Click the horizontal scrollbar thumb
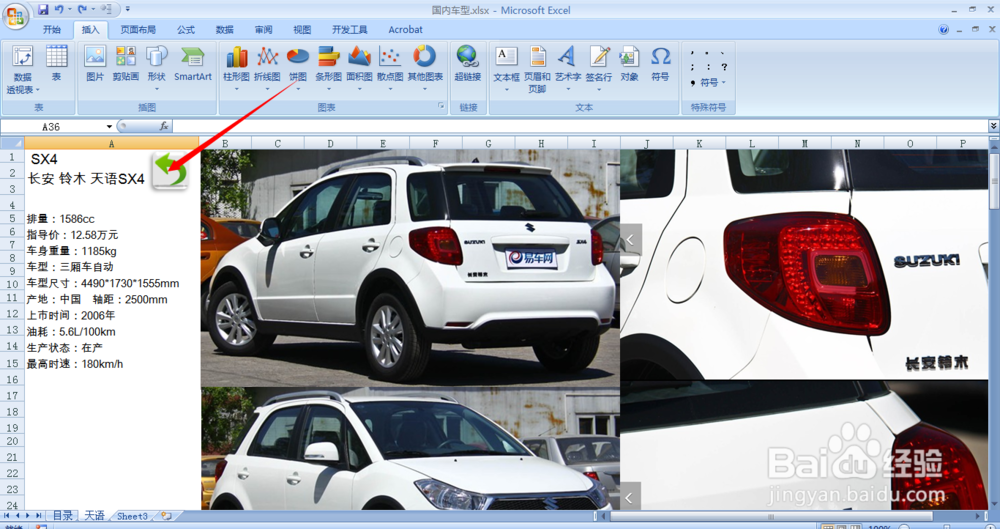Screen dimensions: 1000x529 pyautogui.click(x=772, y=516)
